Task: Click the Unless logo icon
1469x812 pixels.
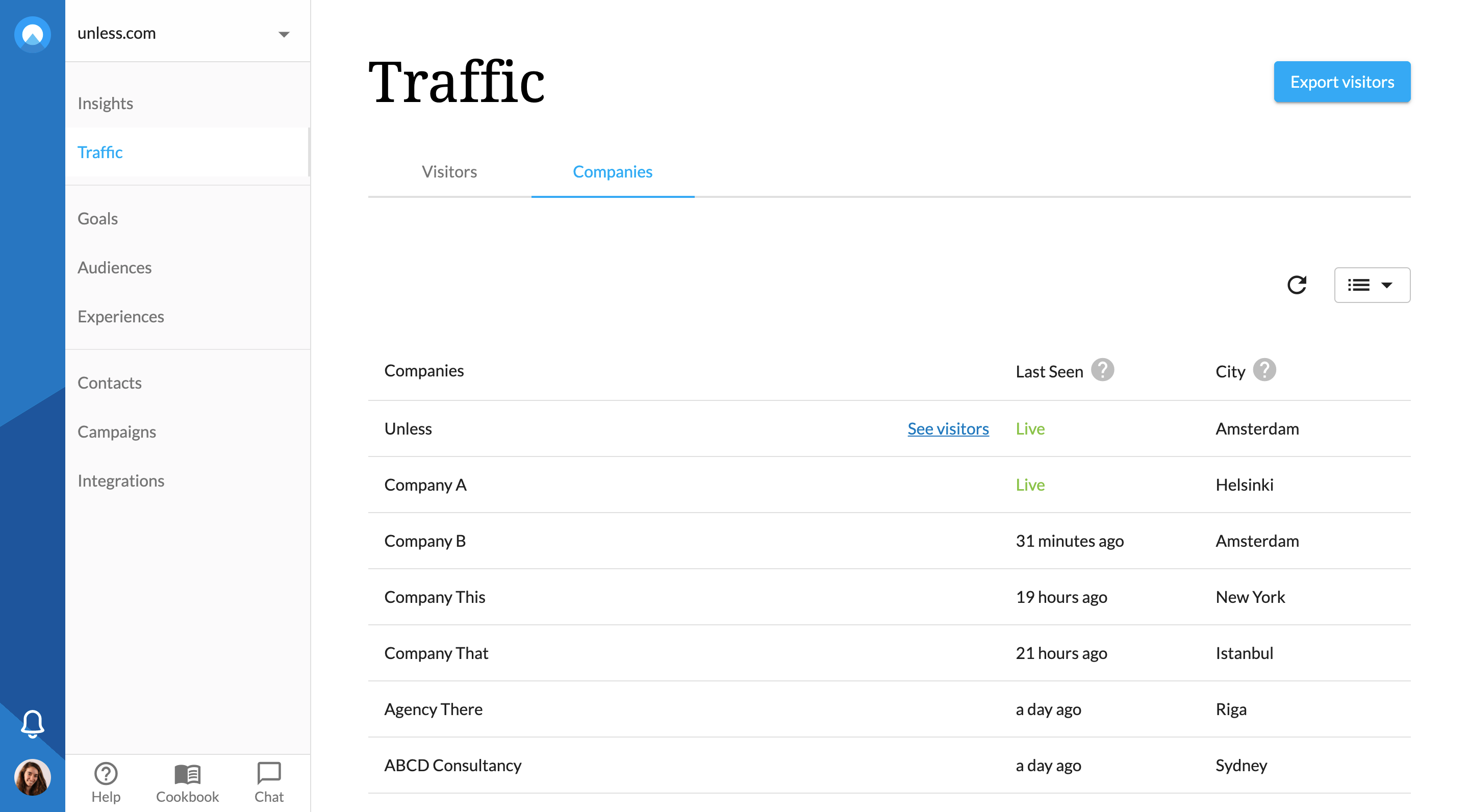Action: [x=33, y=34]
